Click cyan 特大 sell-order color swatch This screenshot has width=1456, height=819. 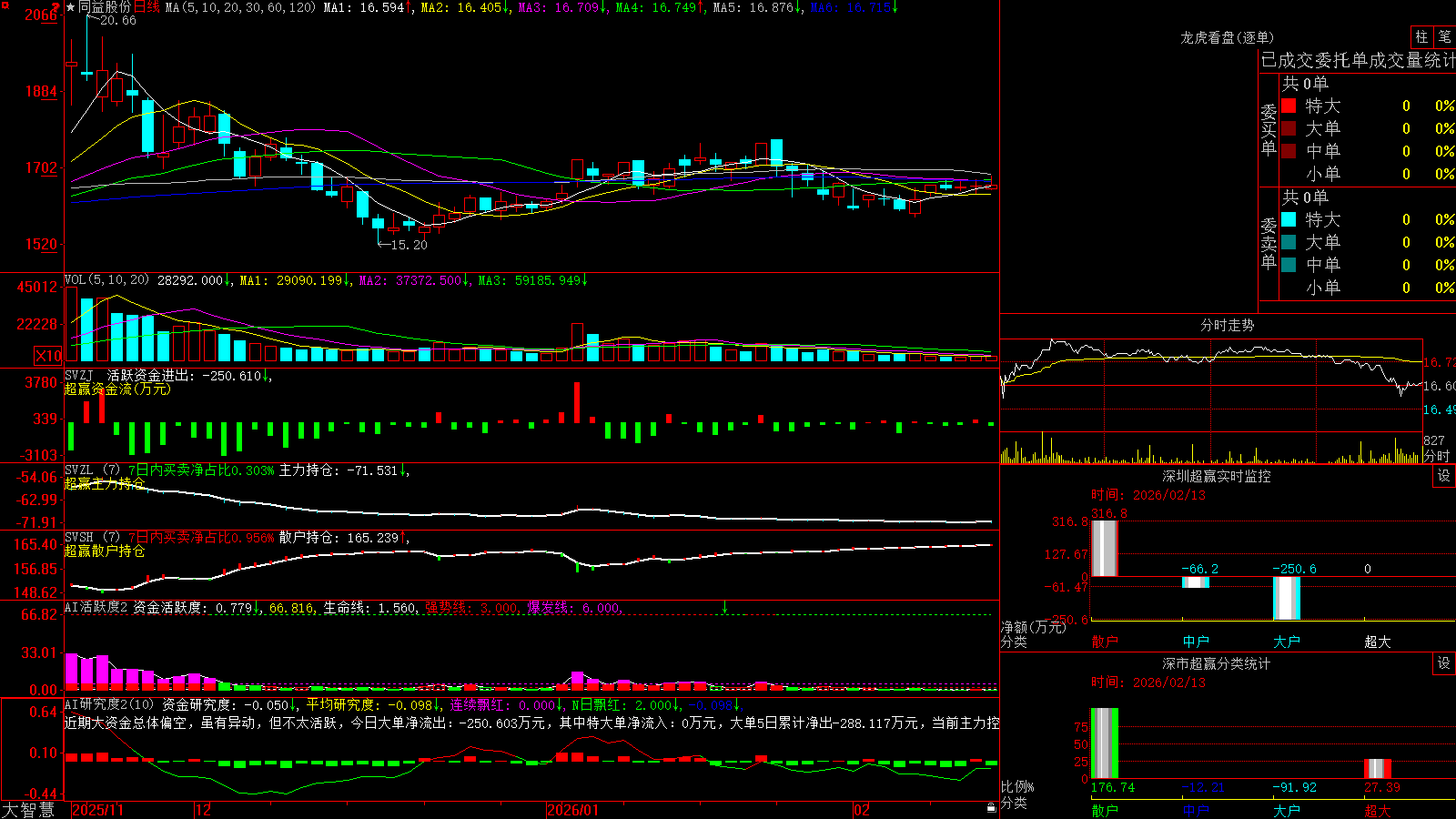(x=1289, y=219)
